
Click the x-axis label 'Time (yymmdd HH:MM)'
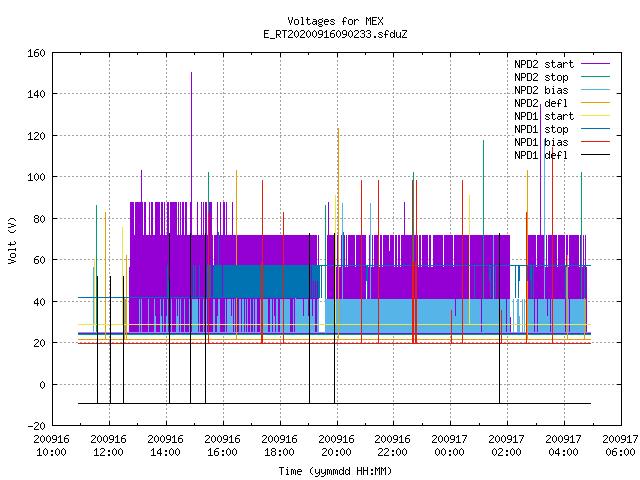(335, 471)
